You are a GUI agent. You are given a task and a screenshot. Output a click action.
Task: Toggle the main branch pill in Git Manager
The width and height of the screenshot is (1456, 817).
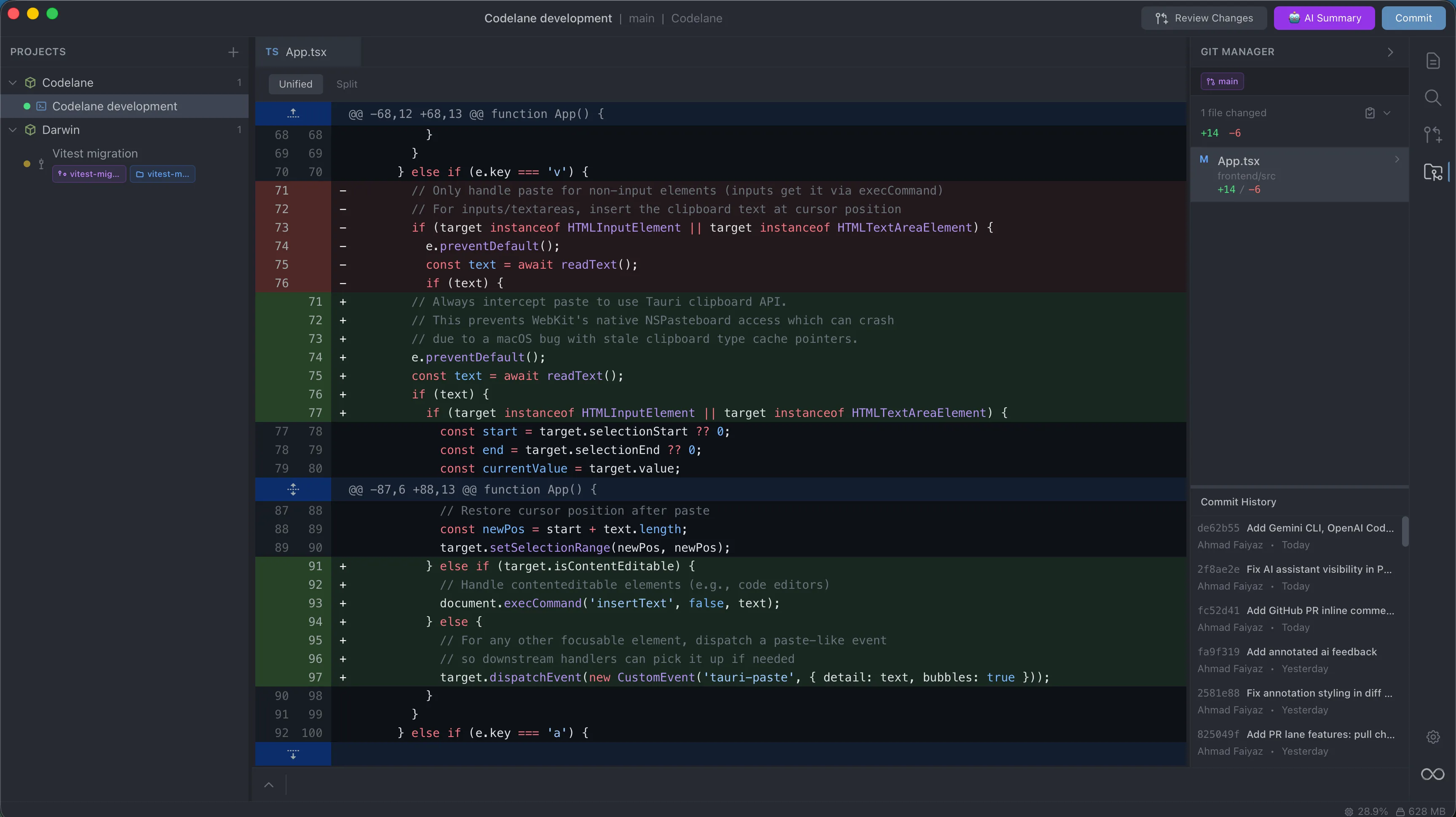coord(1222,81)
